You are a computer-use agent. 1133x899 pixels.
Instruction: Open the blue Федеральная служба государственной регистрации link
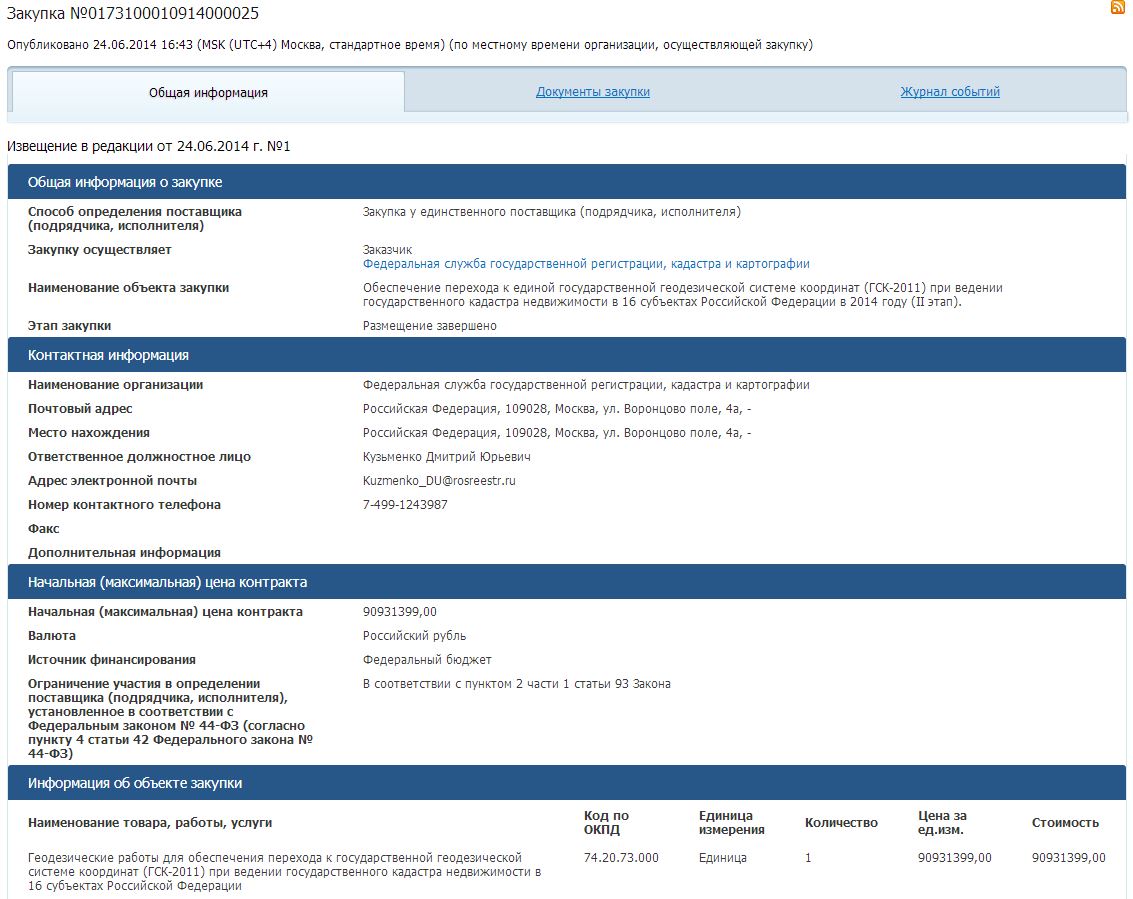pos(586,264)
